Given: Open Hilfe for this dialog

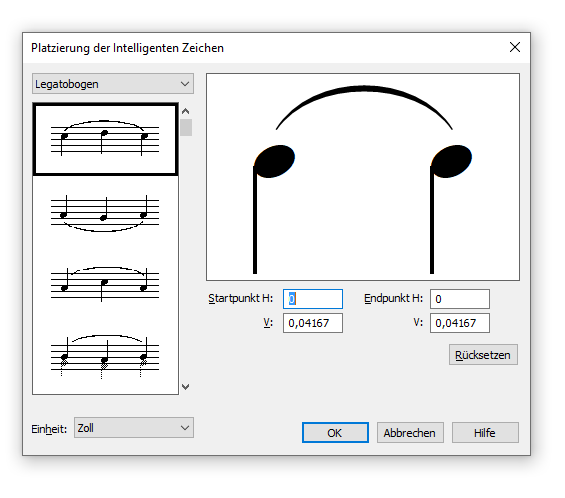Looking at the screenshot, I should coord(485,432).
